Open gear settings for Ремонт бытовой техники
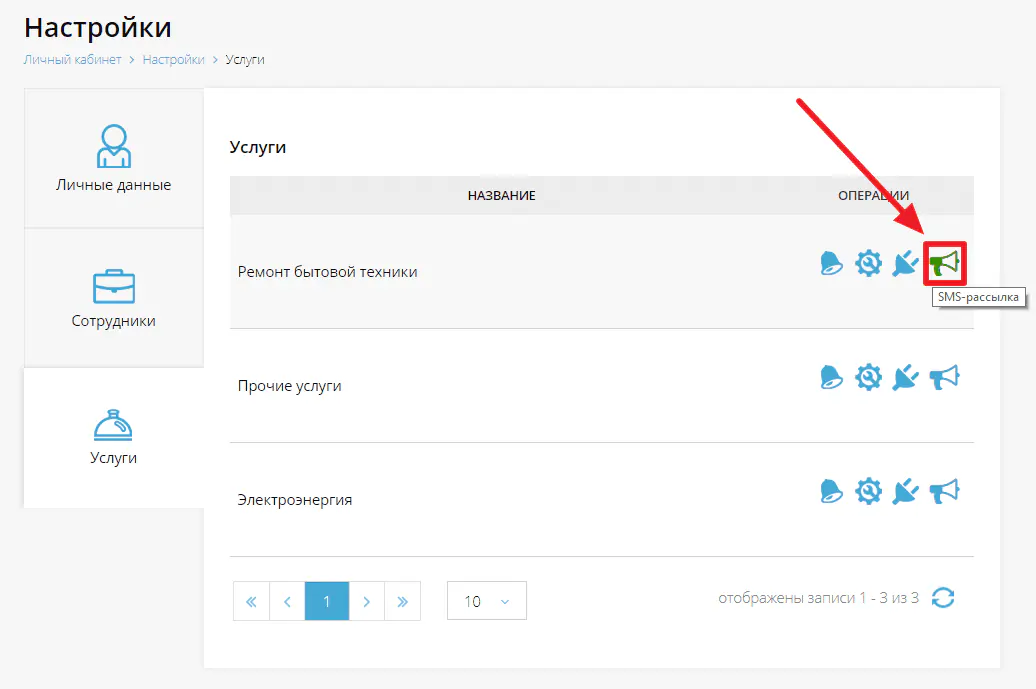The width and height of the screenshot is (1036, 689). 868,264
